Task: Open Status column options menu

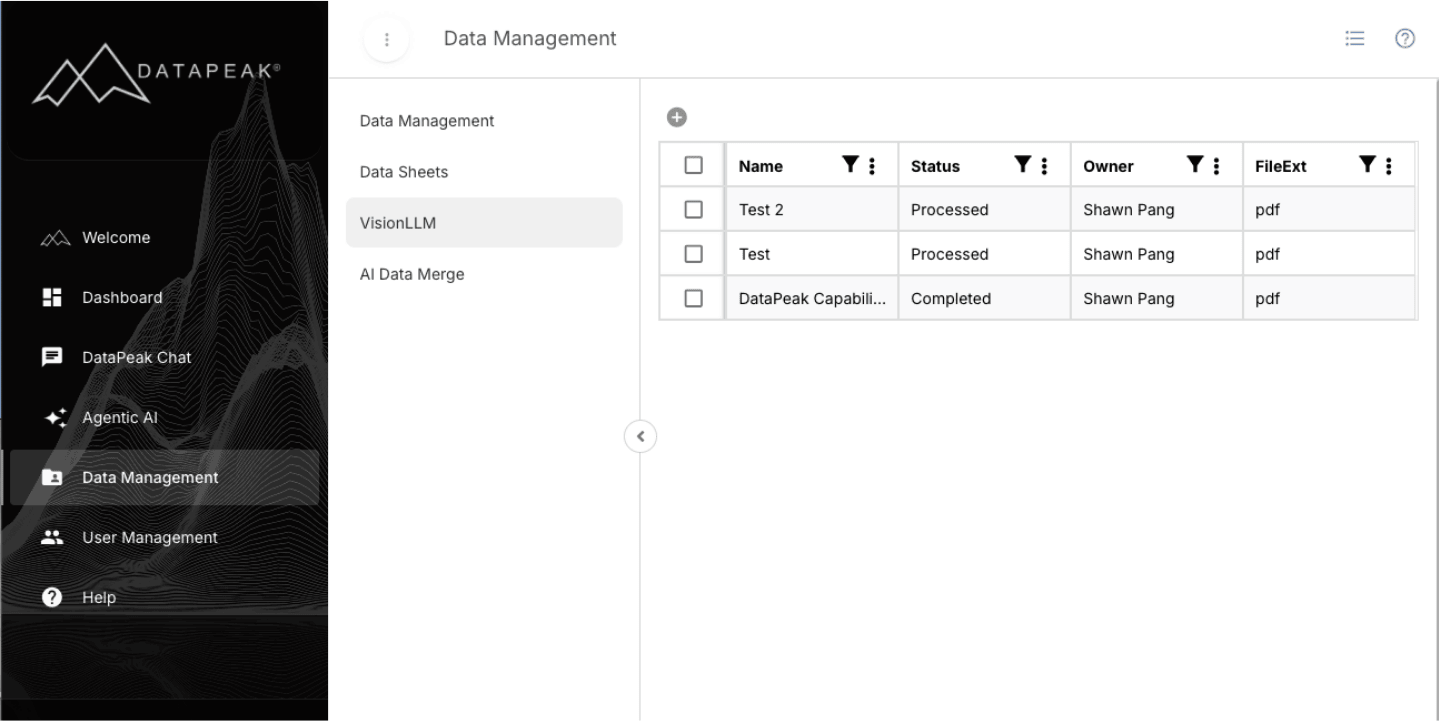Action: (x=1044, y=165)
